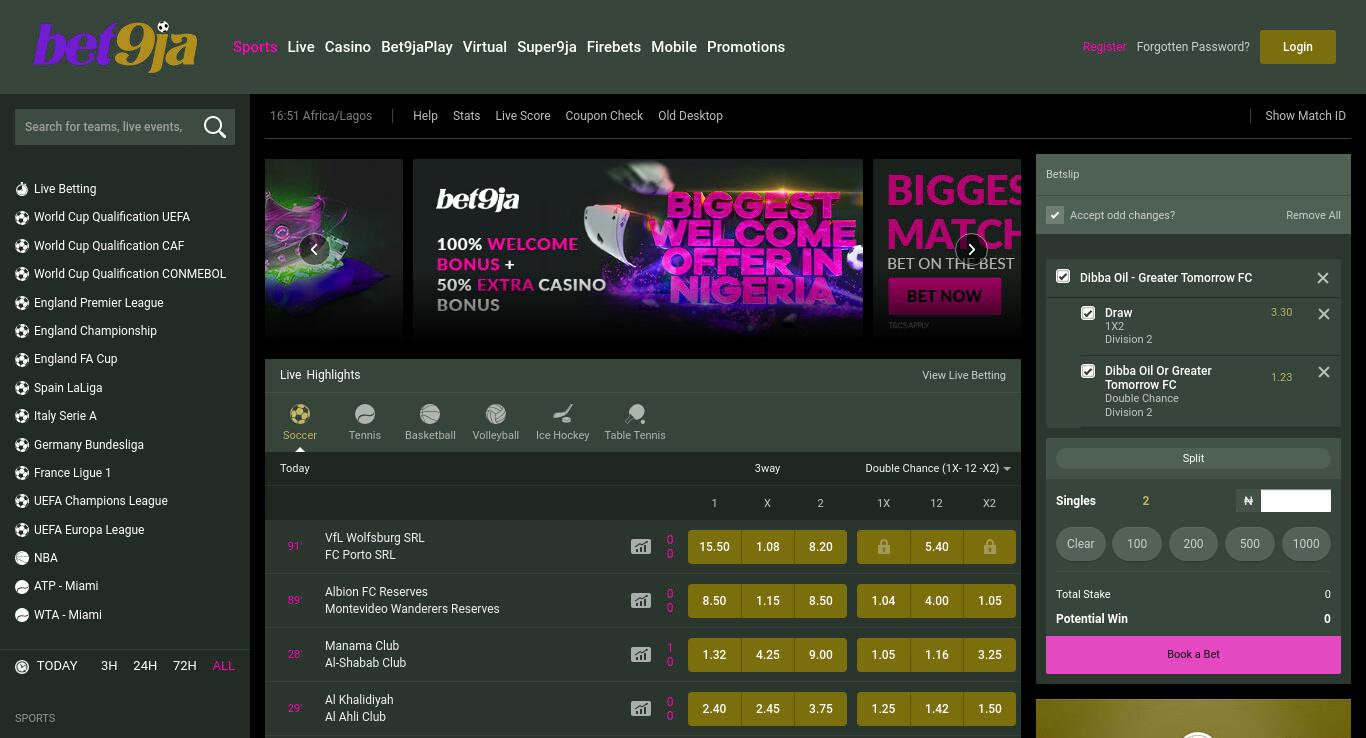Screen dimensions: 1366x738
Task: Open stats icon for VfL Wolfsburg SRL match
Action: pyautogui.click(x=640, y=547)
